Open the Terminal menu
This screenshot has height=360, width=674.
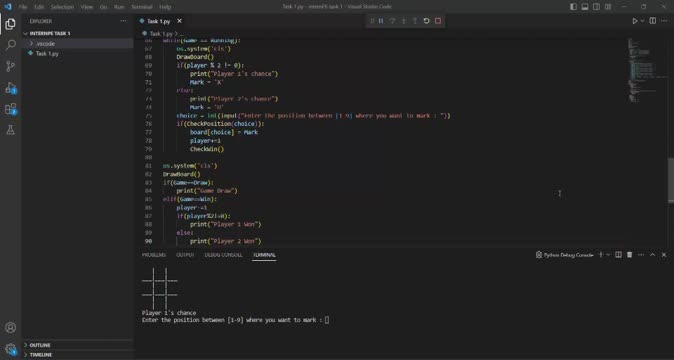[x=142, y=7]
